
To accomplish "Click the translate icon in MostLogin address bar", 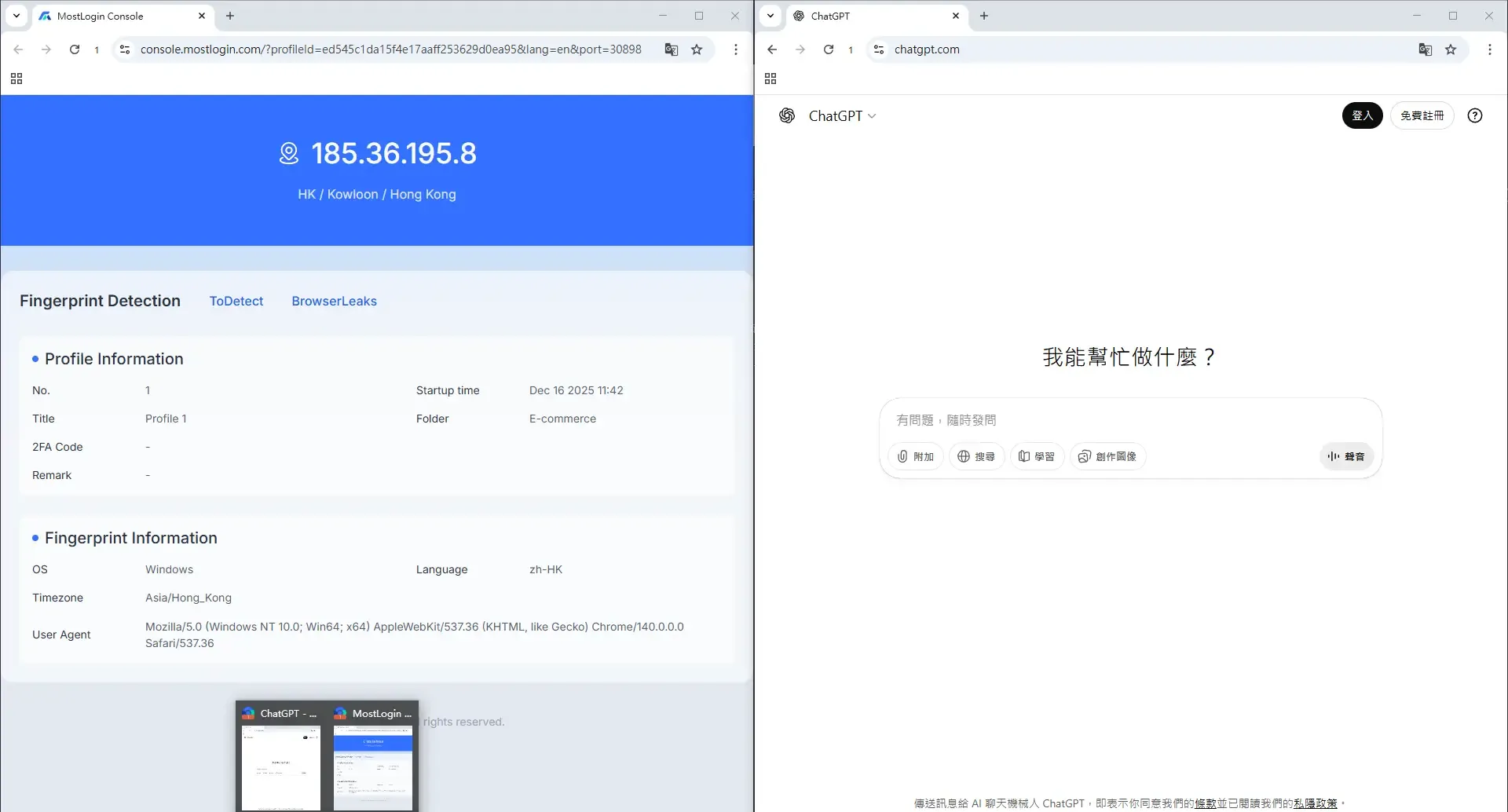I will (x=671, y=49).
